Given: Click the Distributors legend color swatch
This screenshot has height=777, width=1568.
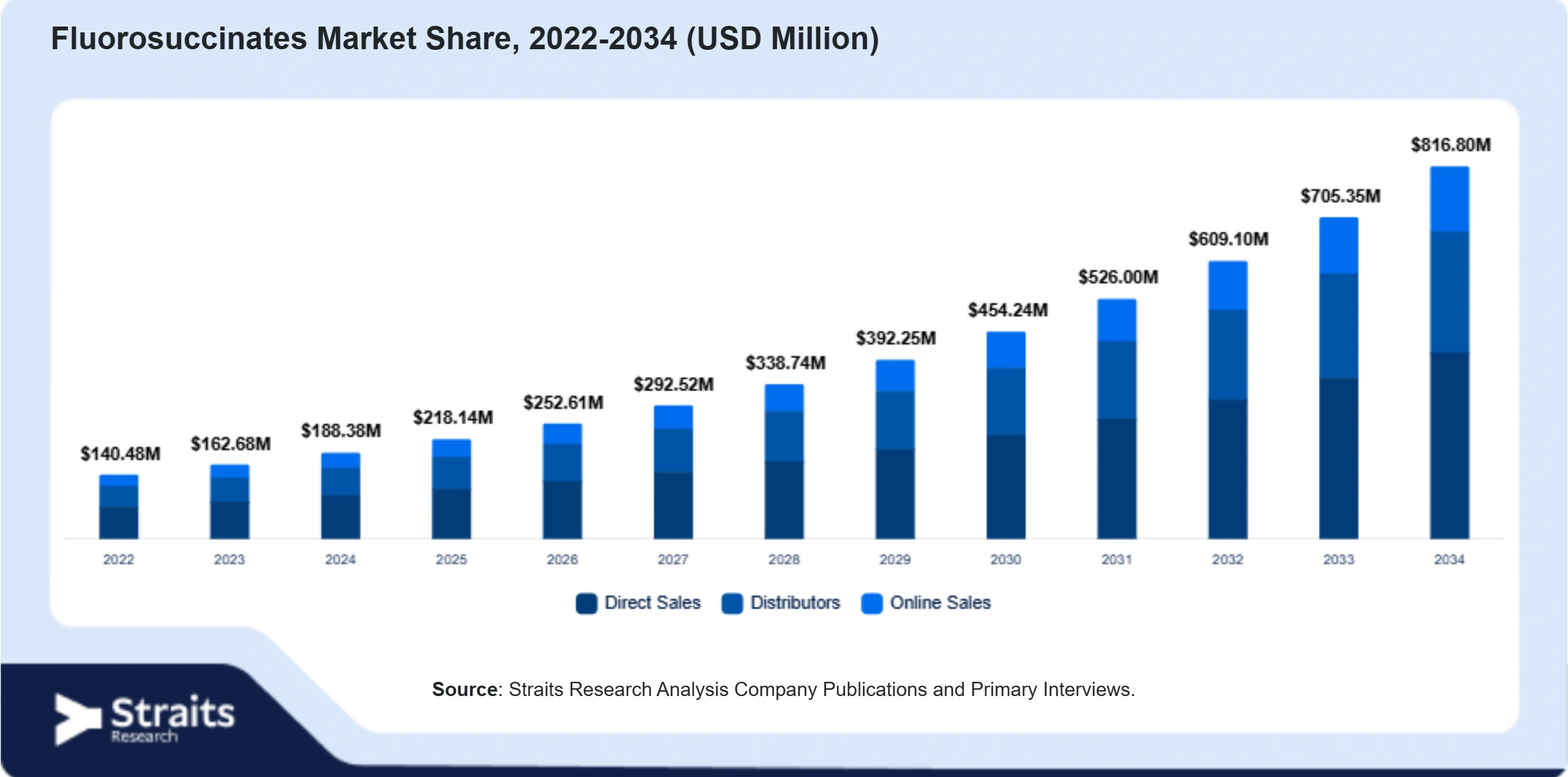Looking at the screenshot, I should 732,603.
